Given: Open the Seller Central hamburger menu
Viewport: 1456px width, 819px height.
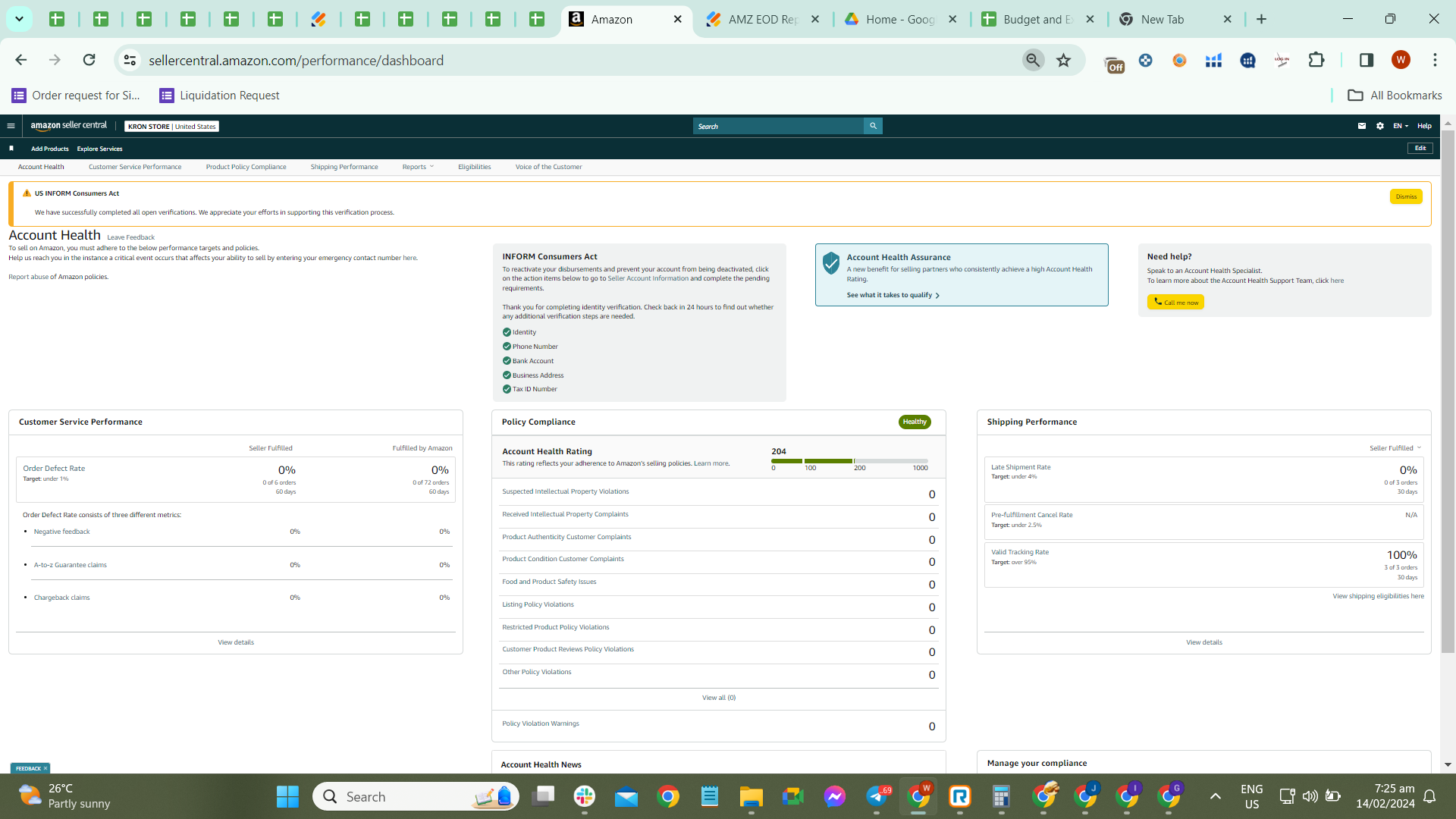Looking at the screenshot, I should 11,126.
